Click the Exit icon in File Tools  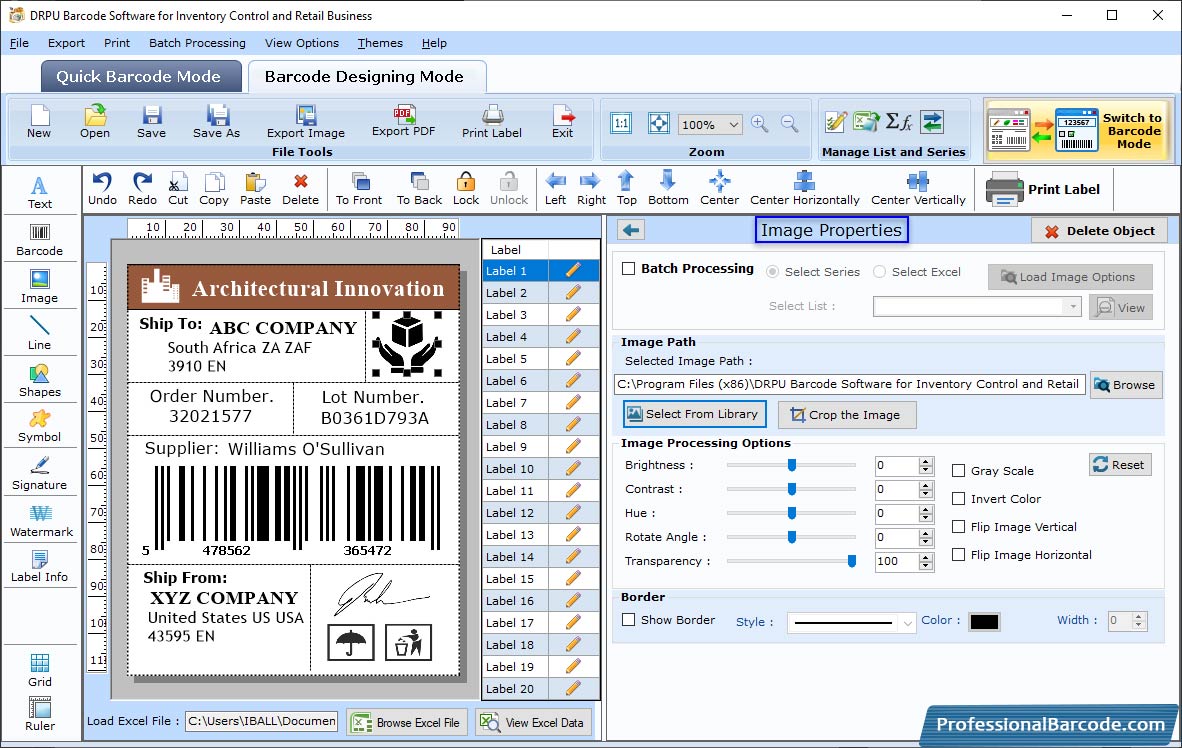pyautogui.click(x=562, y=122)
